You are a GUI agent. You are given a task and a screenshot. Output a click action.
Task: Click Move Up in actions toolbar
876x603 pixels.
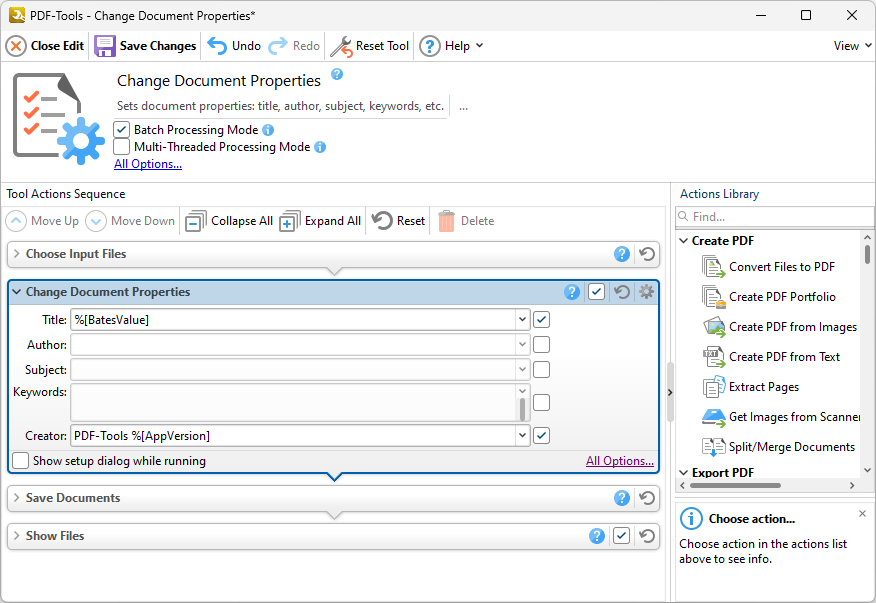point(42,221)
